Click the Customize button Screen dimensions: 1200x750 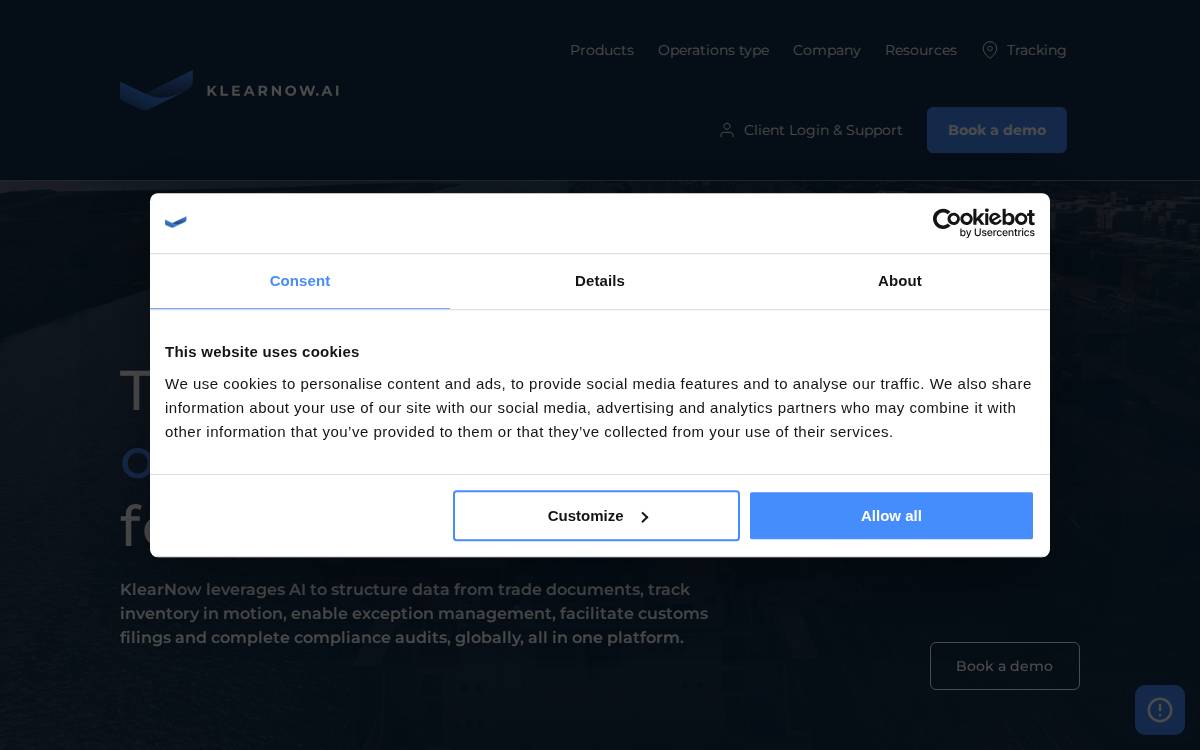point(596,516)
